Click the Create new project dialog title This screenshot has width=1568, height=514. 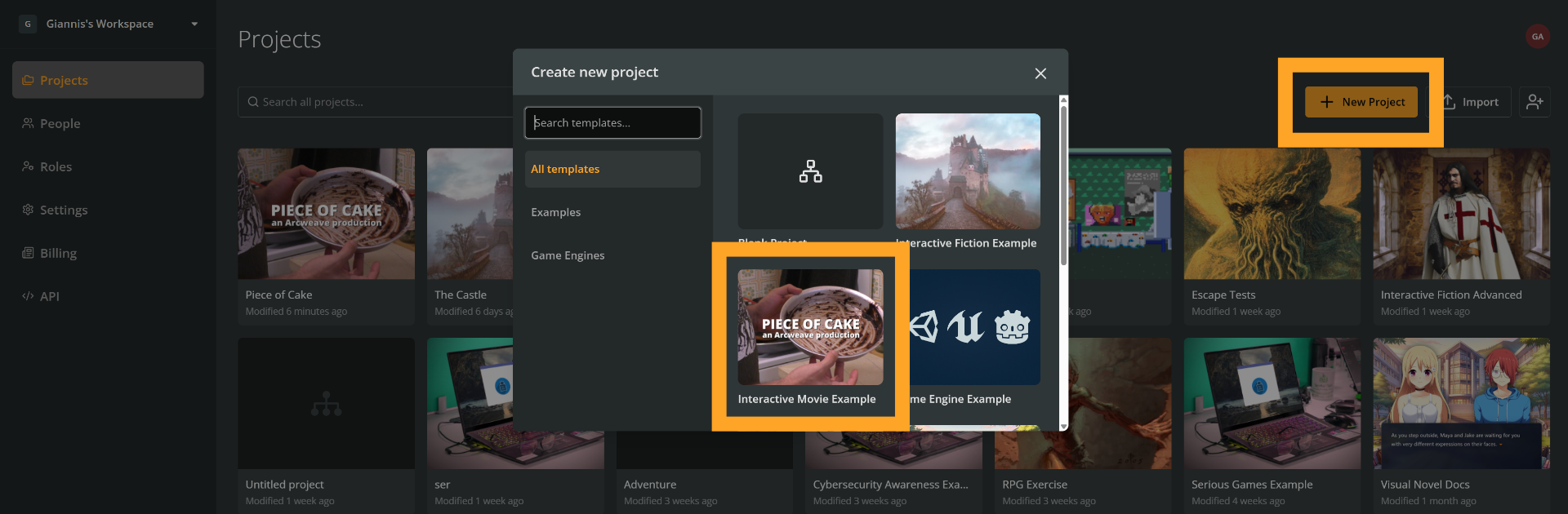pos(595,72)
